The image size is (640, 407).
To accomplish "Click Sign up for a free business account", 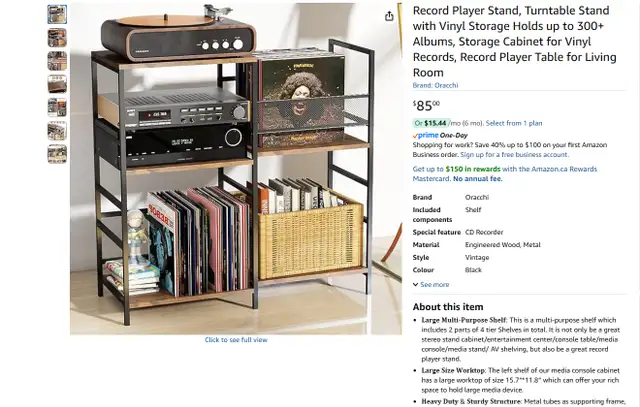I will coord(514,155).
